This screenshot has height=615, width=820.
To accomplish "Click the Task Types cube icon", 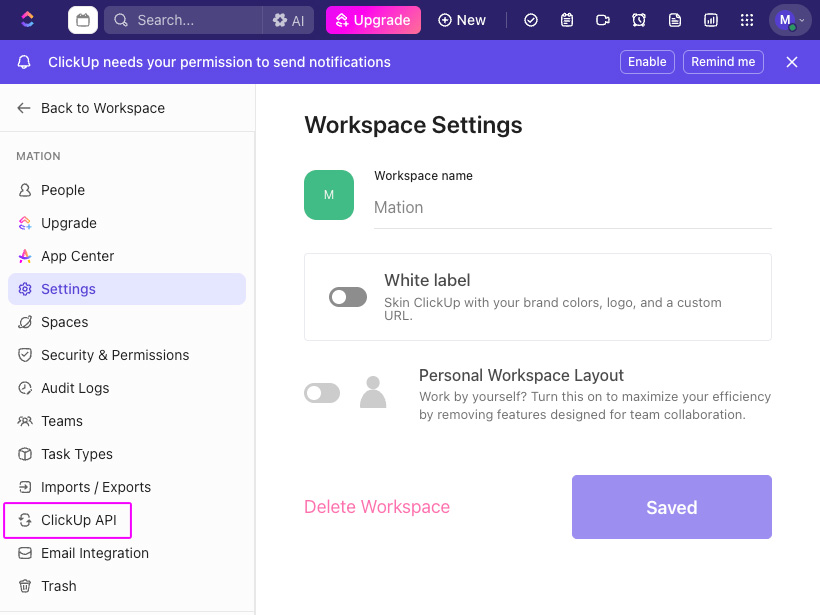I will pyautogui.click(x=25, y=453).
